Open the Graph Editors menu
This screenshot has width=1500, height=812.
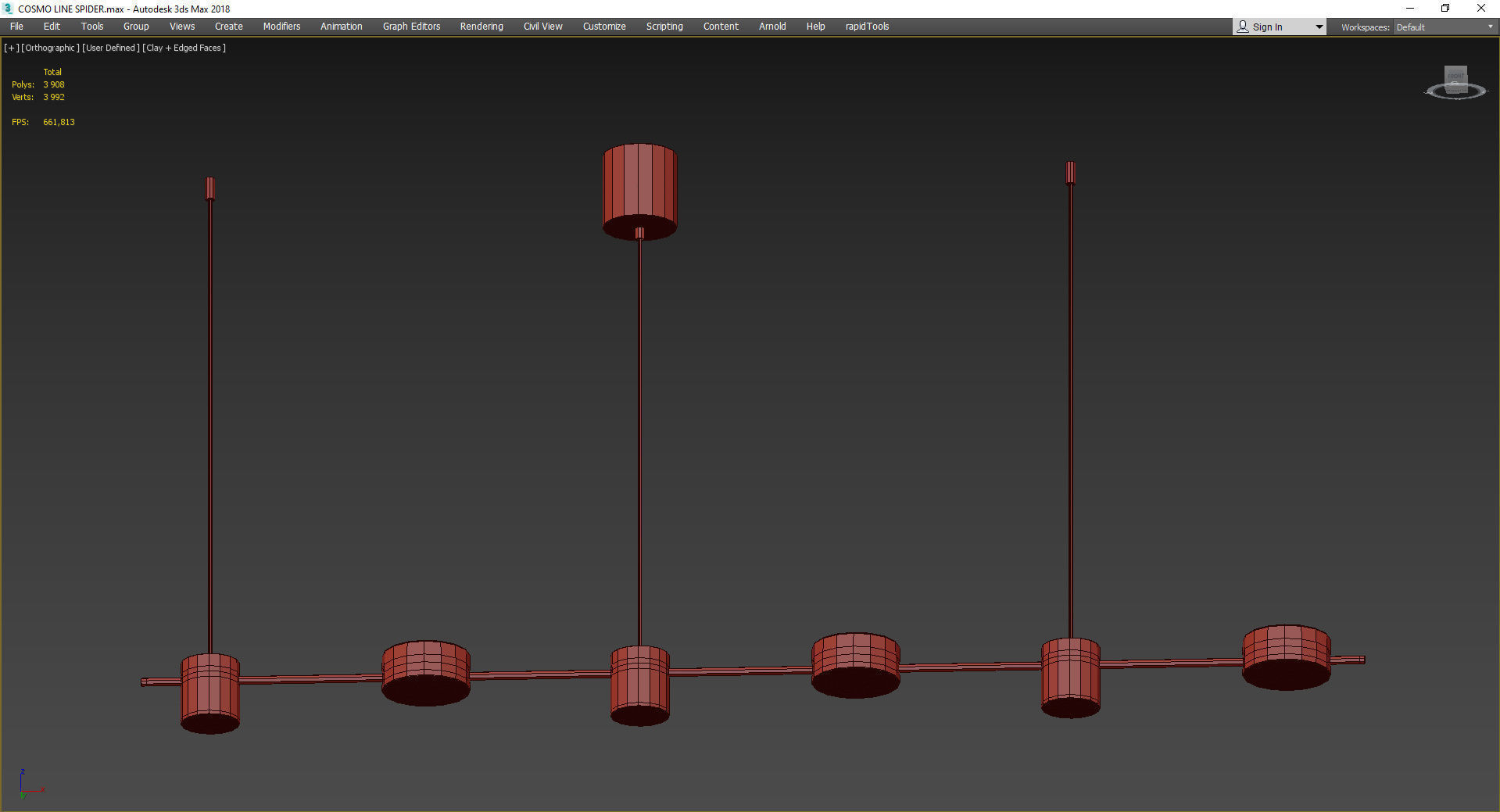(412, 27)
